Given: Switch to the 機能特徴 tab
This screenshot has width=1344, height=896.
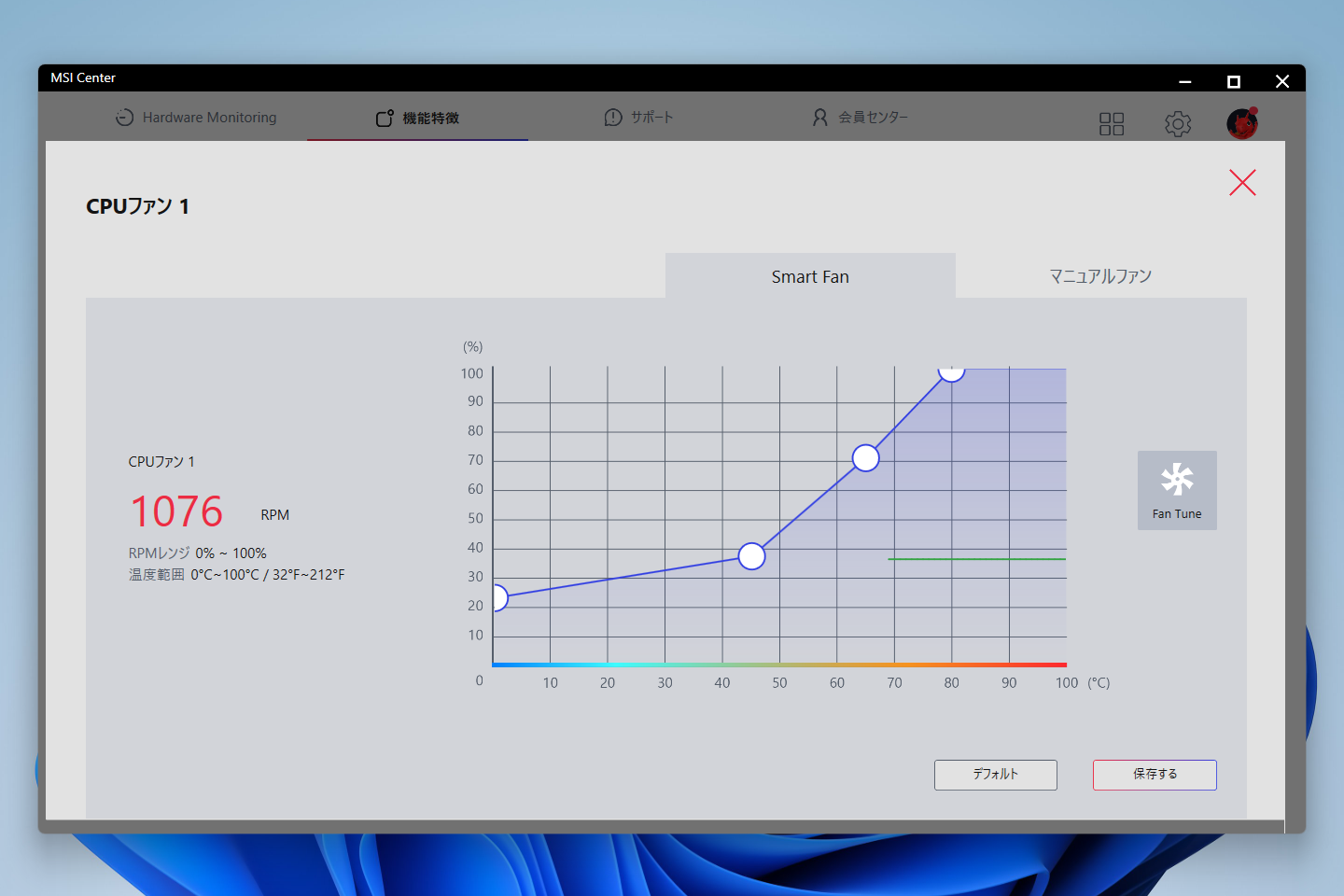Looking at the screenshot, I should tap(417, 118).
